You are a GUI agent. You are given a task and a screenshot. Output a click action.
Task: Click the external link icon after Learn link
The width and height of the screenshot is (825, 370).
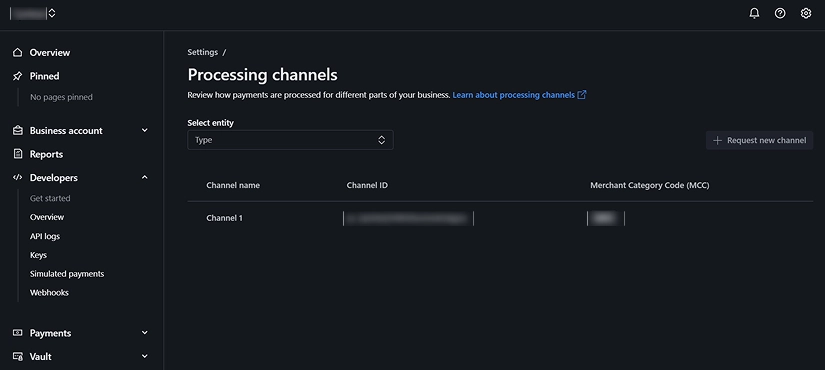(x=582, y=95)
